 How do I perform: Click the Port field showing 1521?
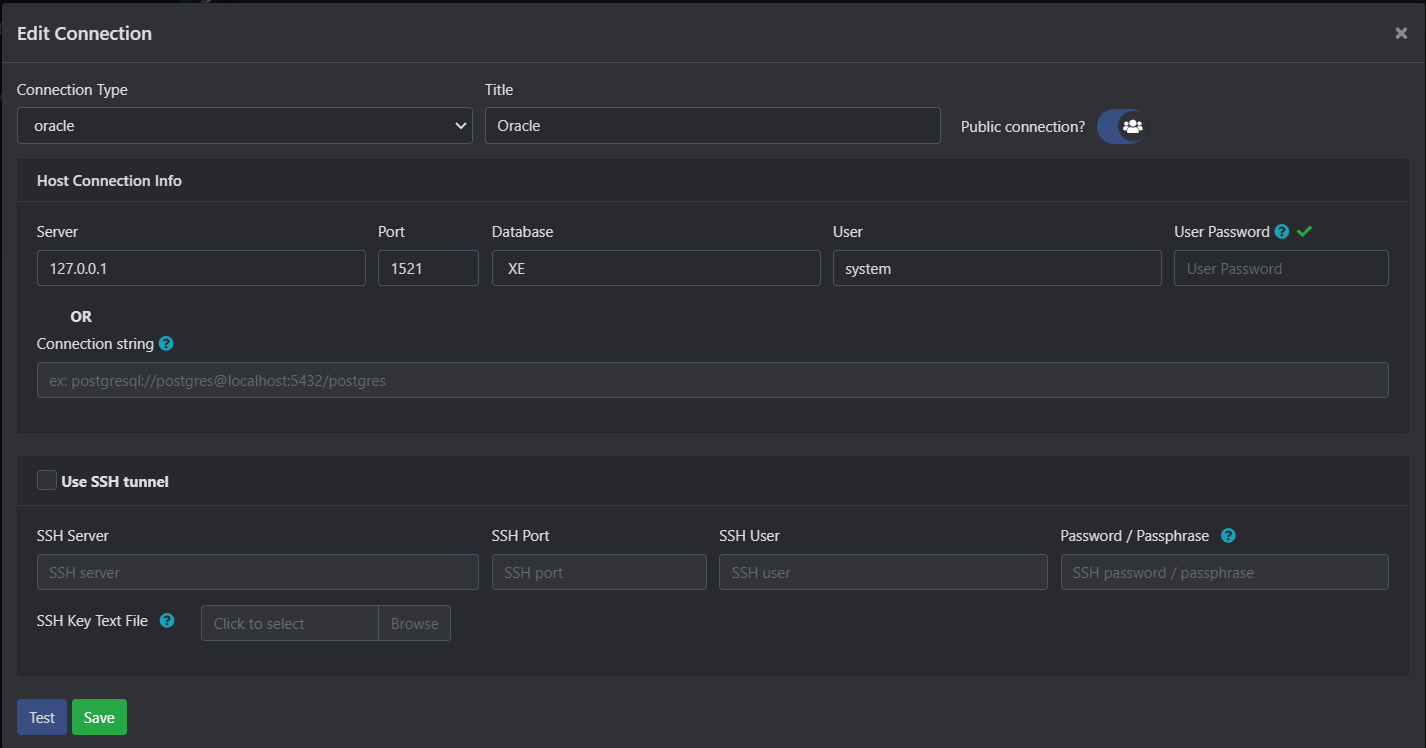click(x=428, y=268)
